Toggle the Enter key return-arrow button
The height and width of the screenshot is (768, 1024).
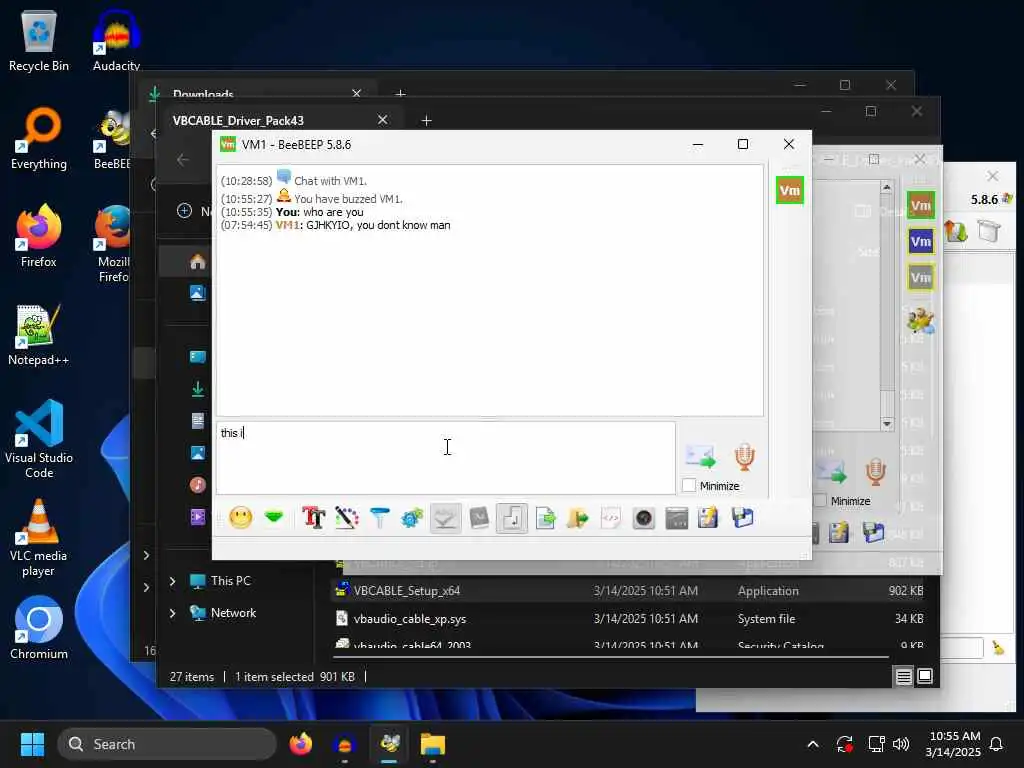pos(512,519)
